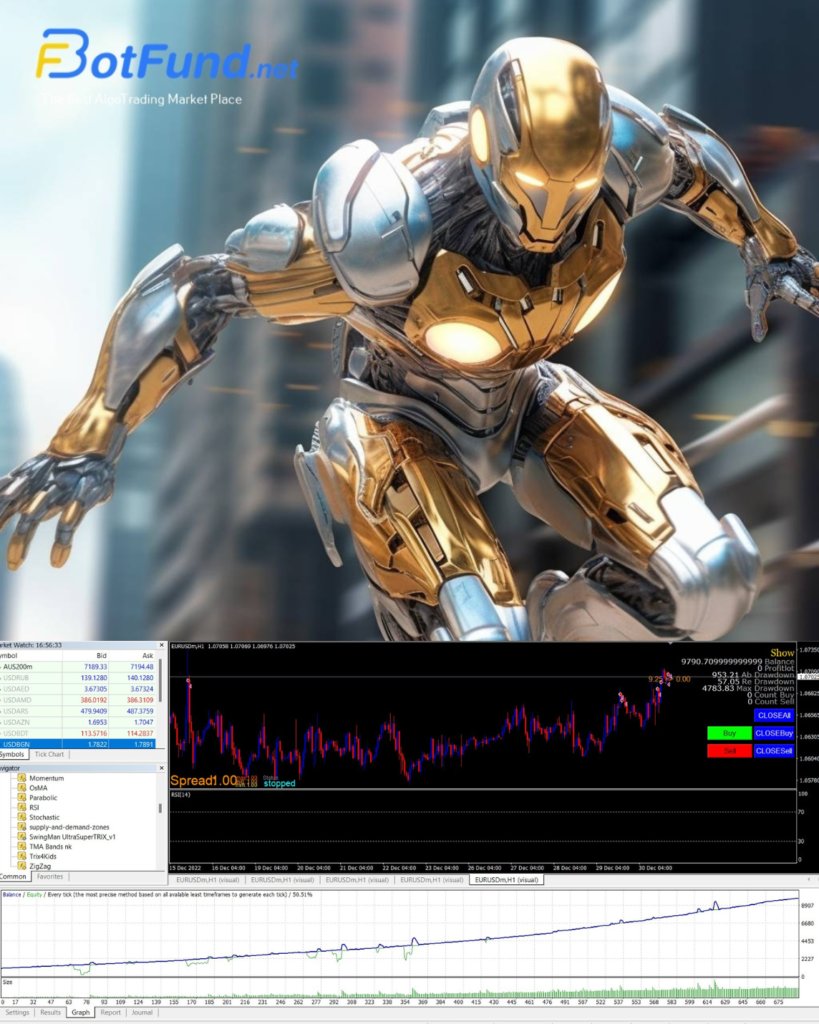Image resolution: width=819 pixels, height=1024 pixels.
Task: Select the RSI indicator icon in Navigator
Action: [22, 807]
